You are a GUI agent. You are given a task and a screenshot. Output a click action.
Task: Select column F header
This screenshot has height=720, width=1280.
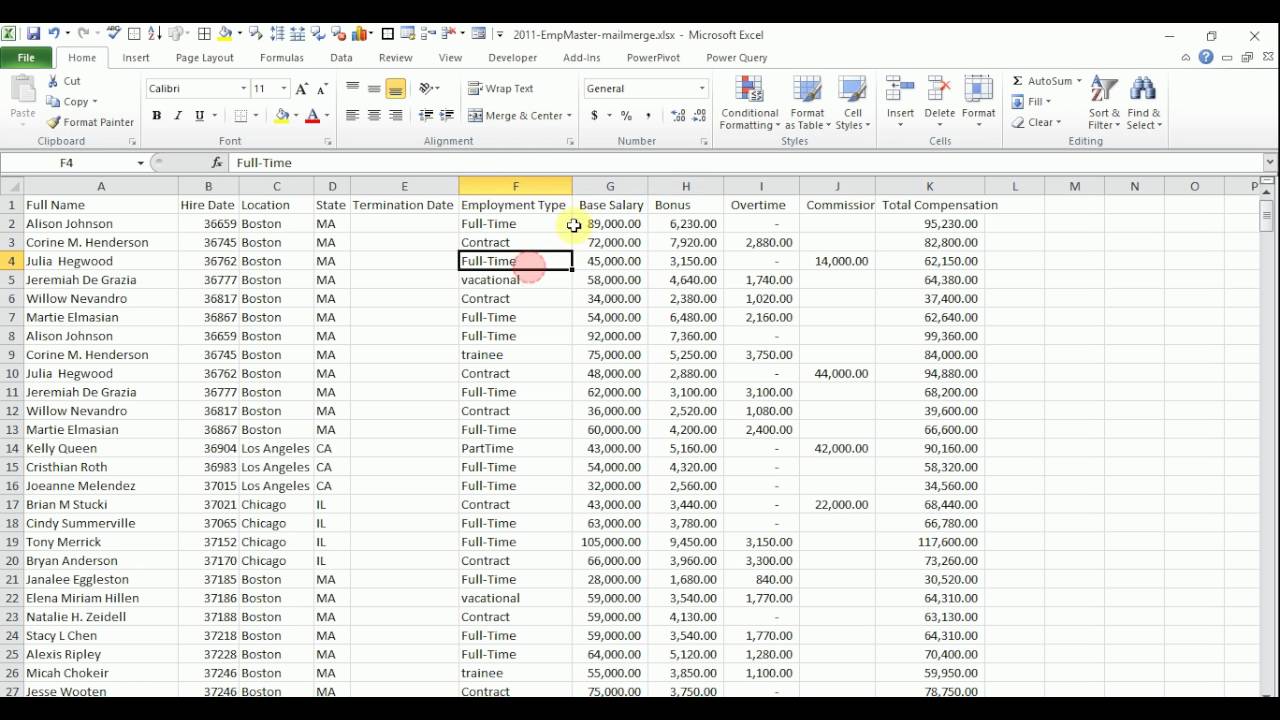[x=515, y=186]
